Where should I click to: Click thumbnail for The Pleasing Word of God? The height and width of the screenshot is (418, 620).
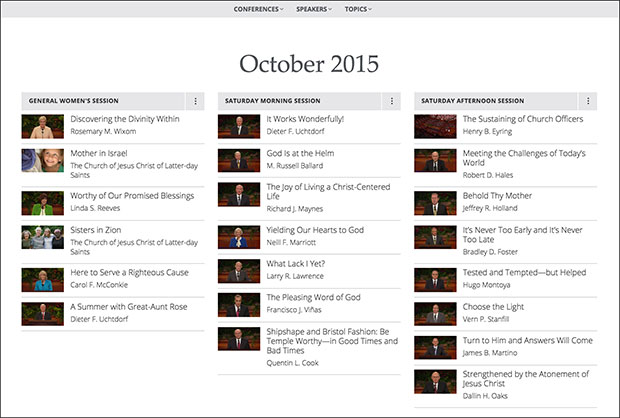(x=239, y=305)
